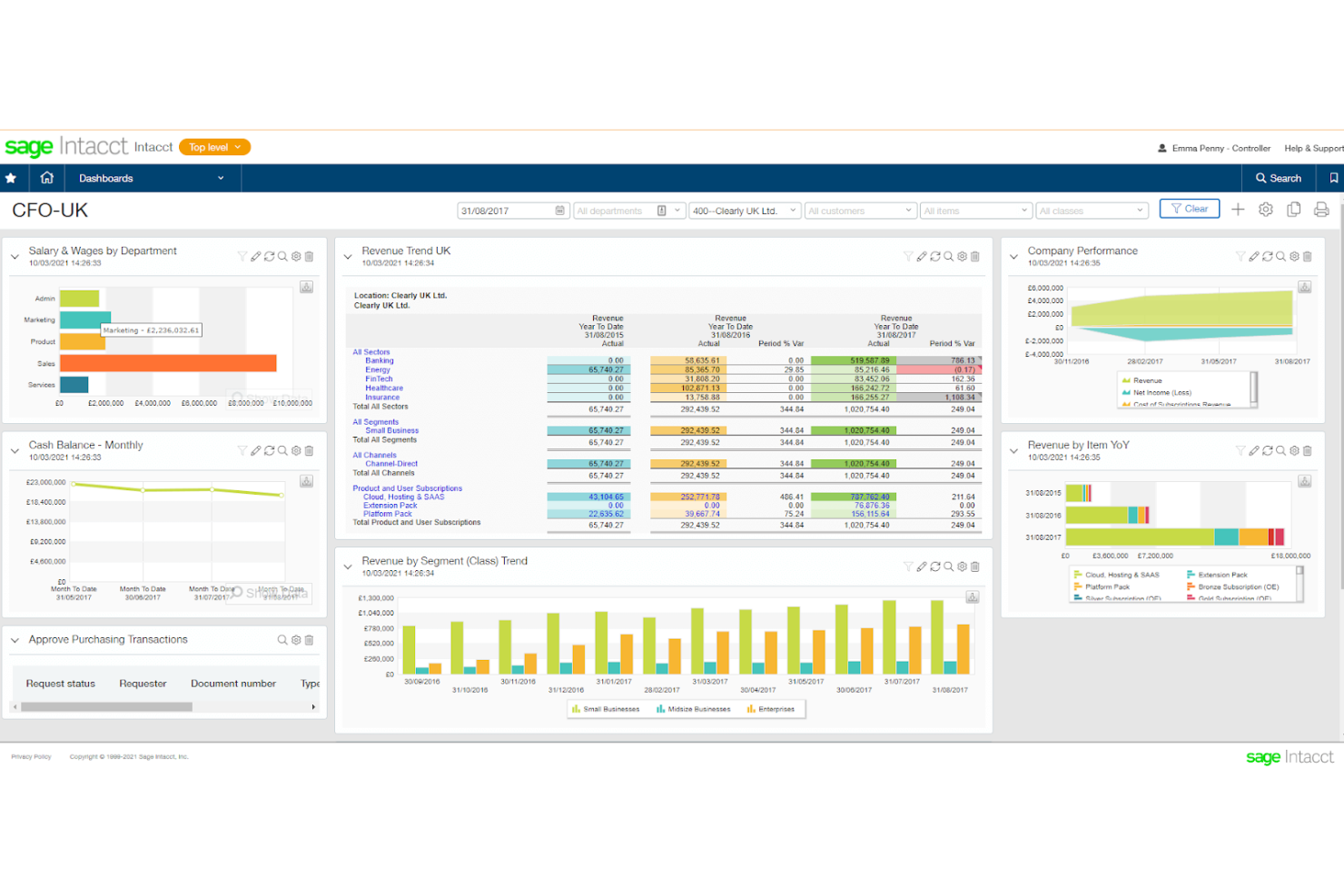Click the bookmark icon beside Search
This screenshot has width=1344, height=896.
[1333, 178]
